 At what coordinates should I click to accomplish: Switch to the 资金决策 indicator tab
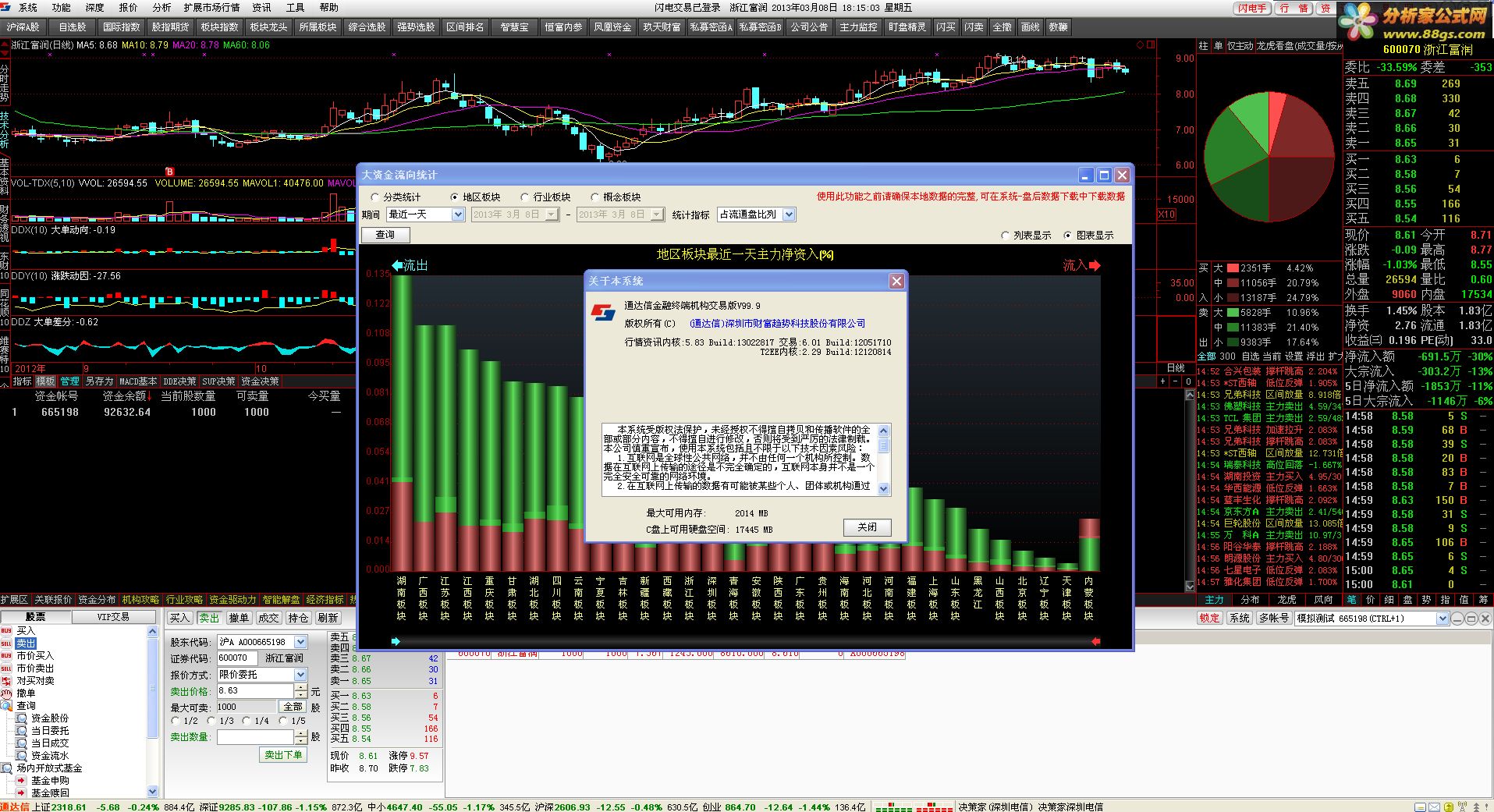click(260, 381)
